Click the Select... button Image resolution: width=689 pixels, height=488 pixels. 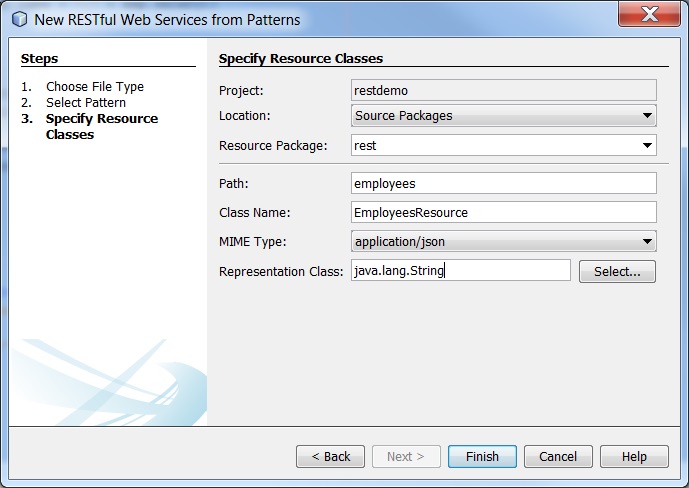pyautogui.click(x=617, y=271)
